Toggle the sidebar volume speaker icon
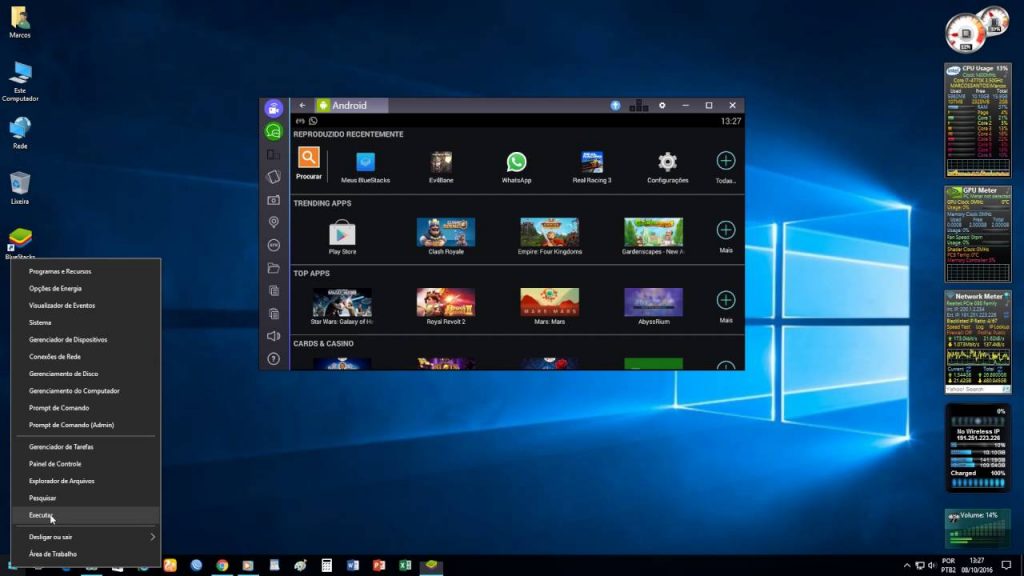This screenshot has height=576, width=1024. coord(273,336)
